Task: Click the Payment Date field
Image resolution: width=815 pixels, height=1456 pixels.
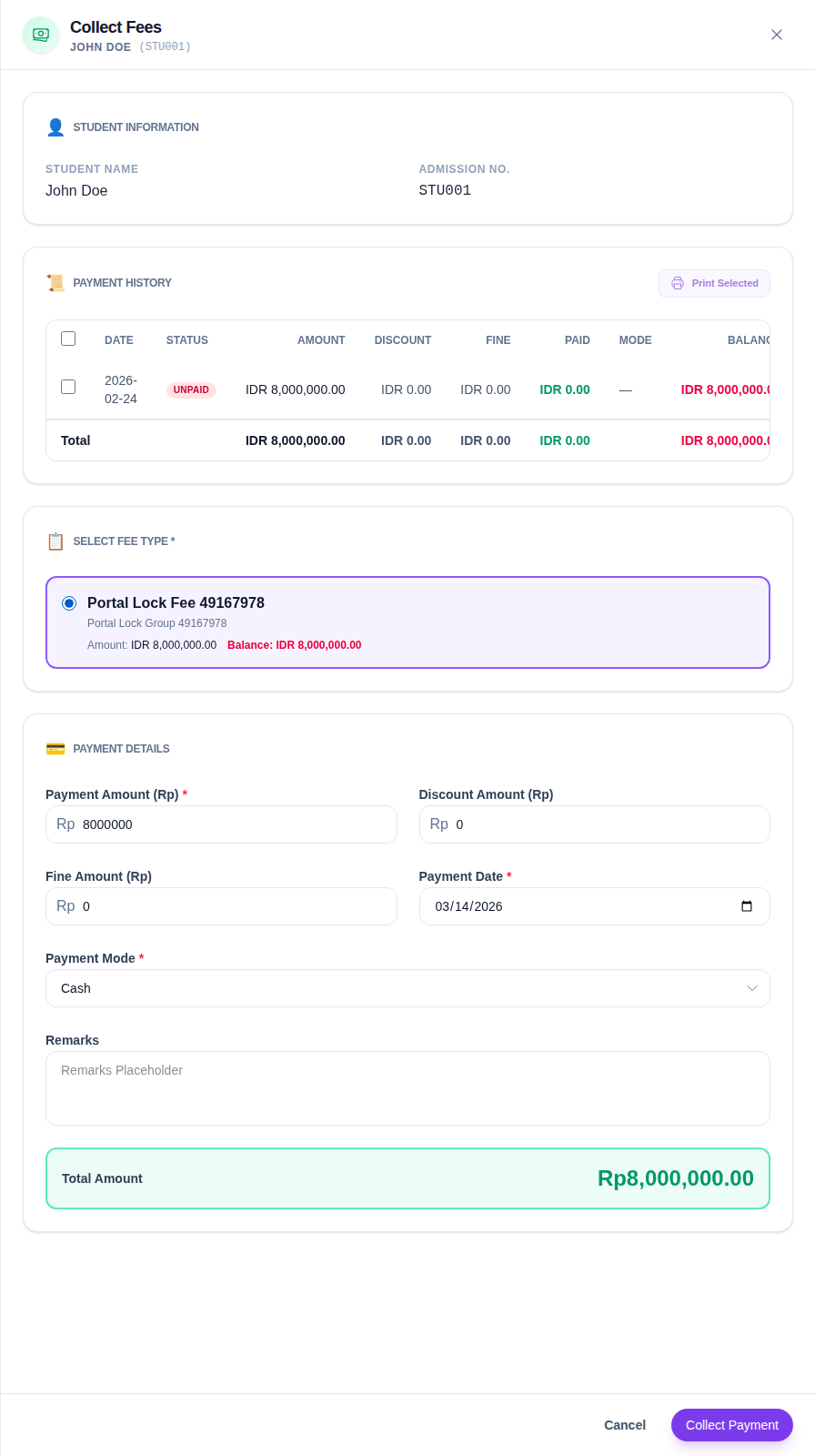Action: pos(594,906)
